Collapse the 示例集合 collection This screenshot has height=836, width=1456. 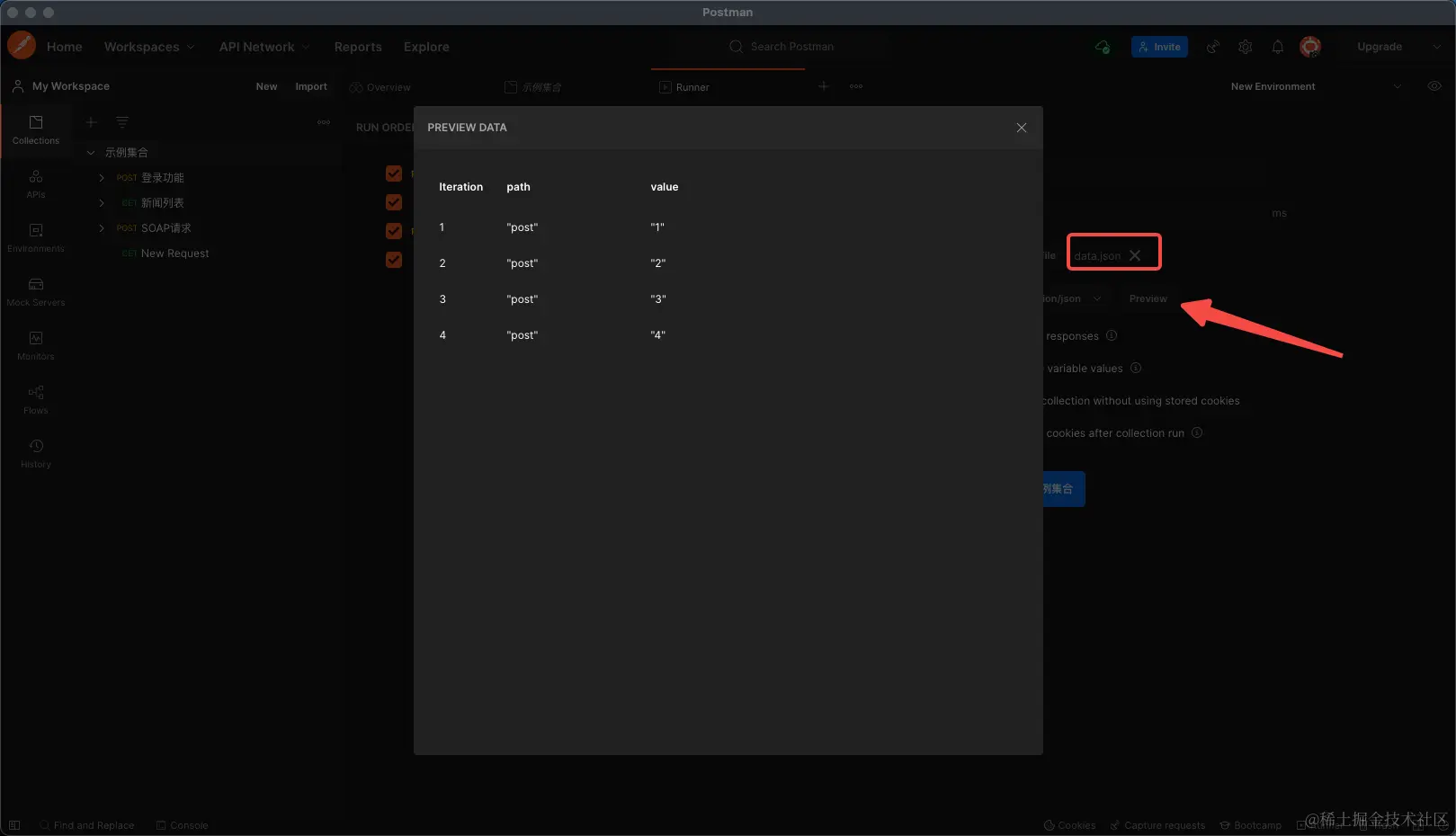[x=91, y=153]
